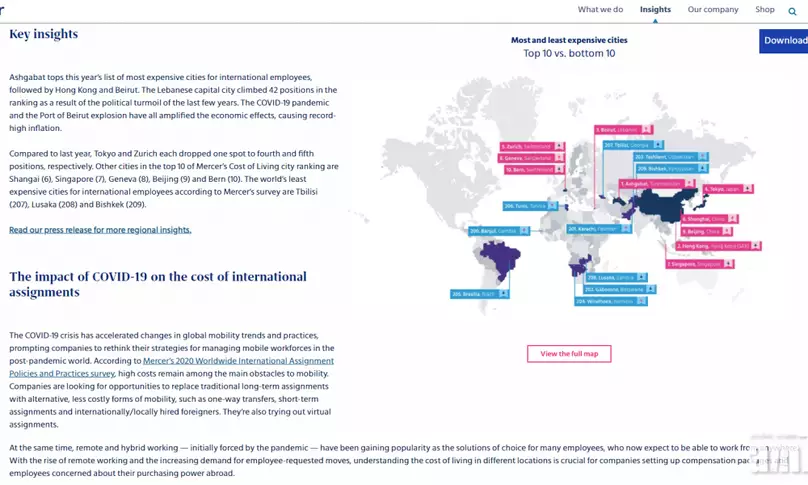Click the flag icon on the Lusaka label
The height and width of the screenshot is (485, 808).
(x=642, y=277)
